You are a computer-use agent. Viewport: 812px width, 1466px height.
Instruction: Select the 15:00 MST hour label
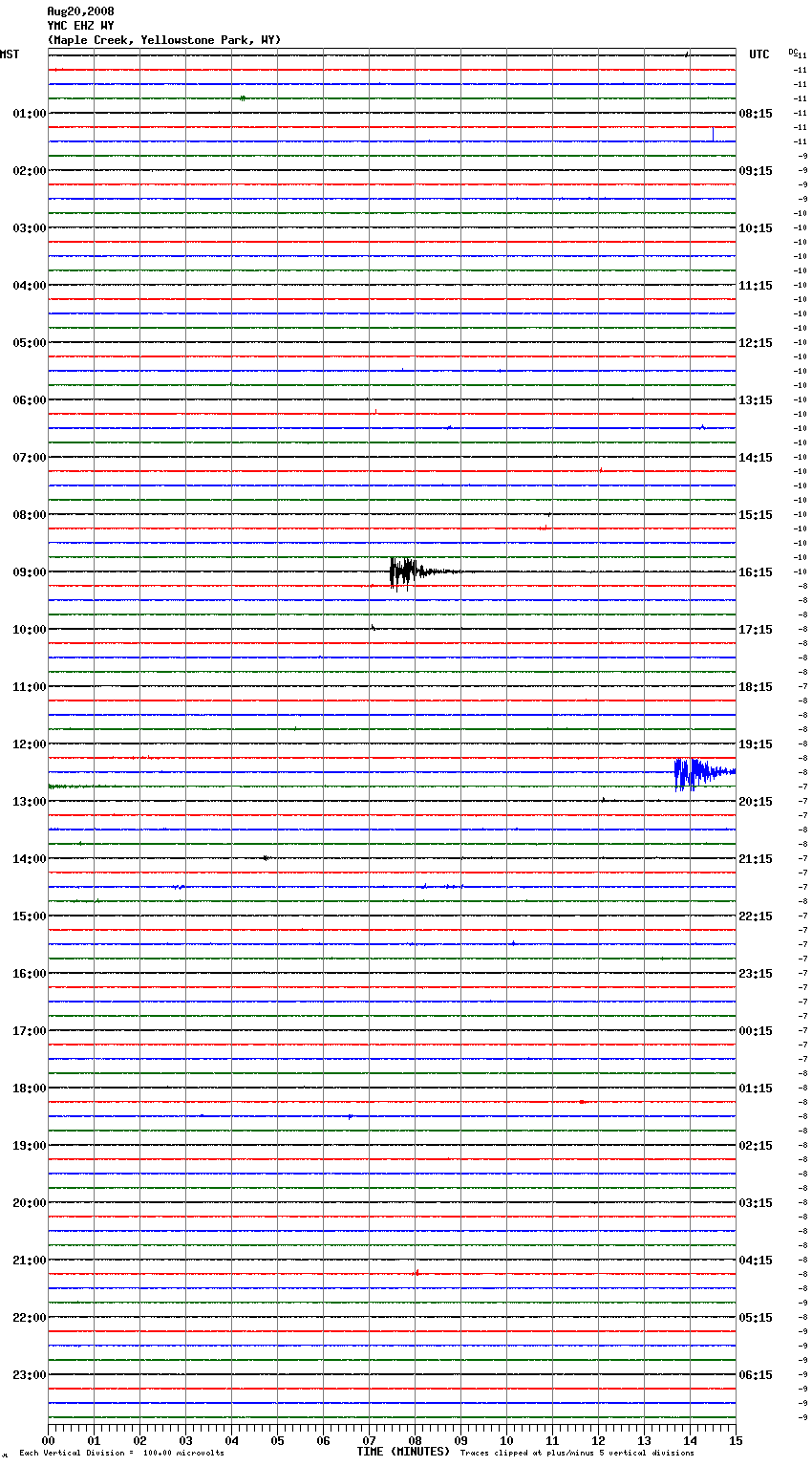click(29, 916)
